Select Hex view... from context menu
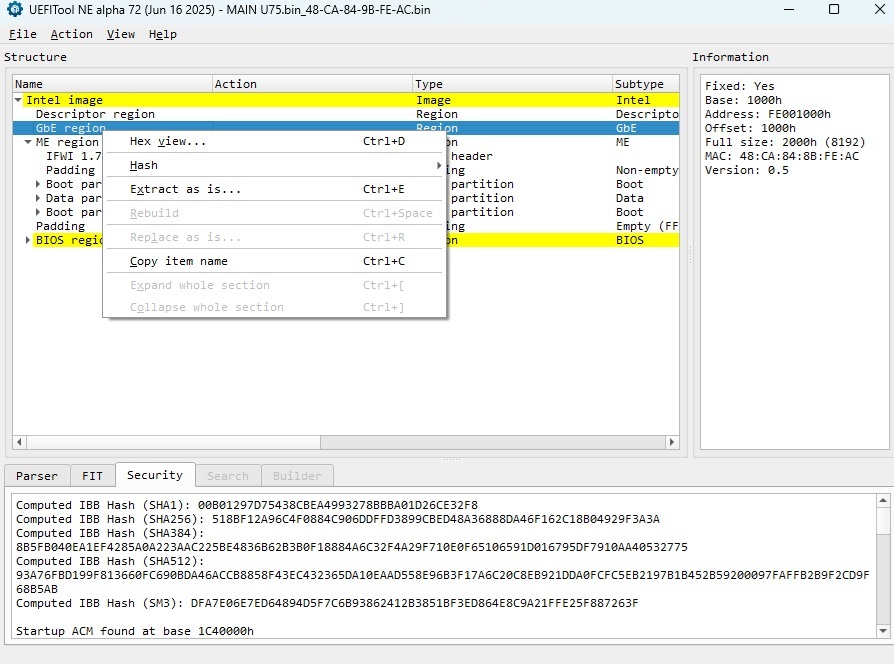Viewport: 894px width, 664px height. click(x=168, y=141)
